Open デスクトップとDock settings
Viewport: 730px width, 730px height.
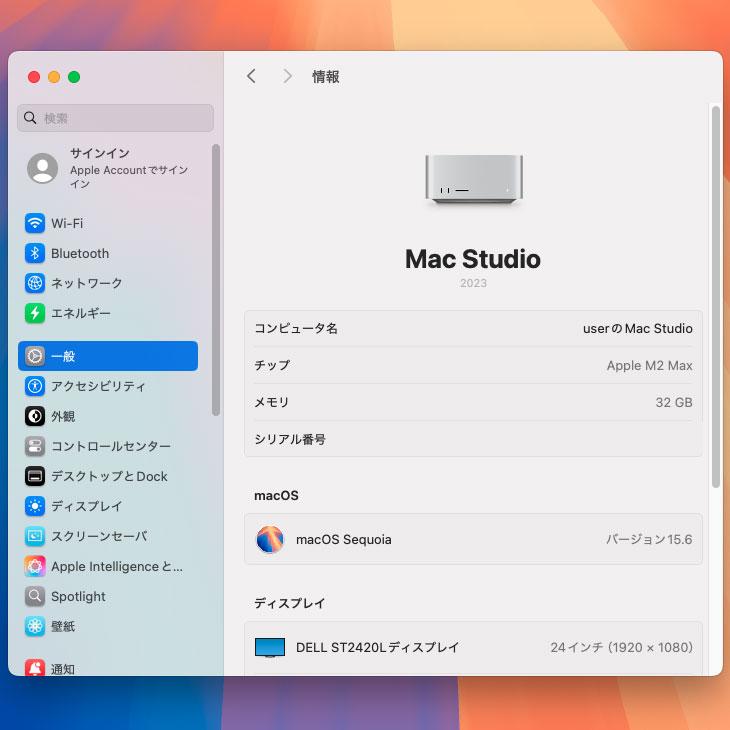coord(109,476)
